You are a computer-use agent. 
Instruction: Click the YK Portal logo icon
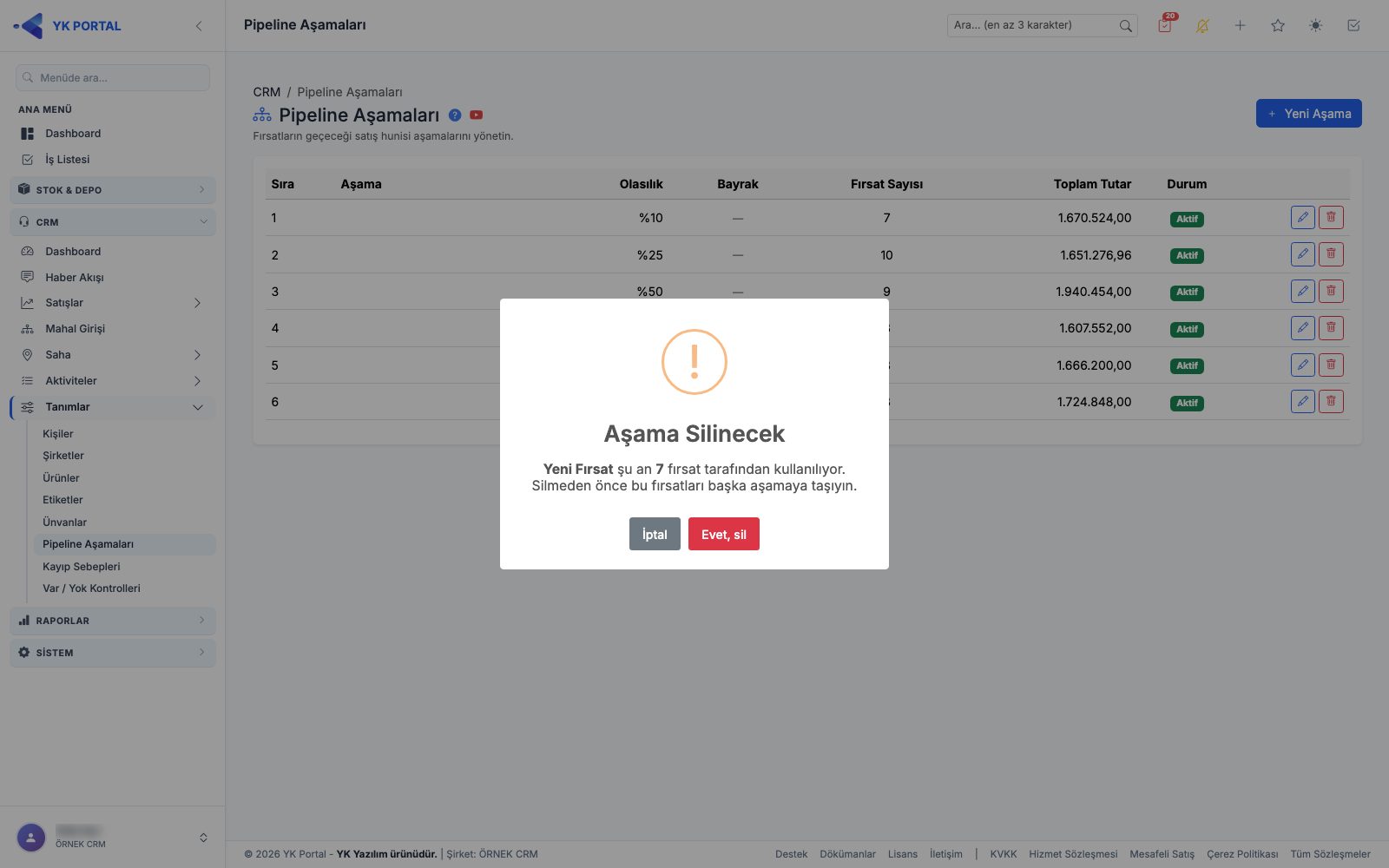(x=29, y=26)
